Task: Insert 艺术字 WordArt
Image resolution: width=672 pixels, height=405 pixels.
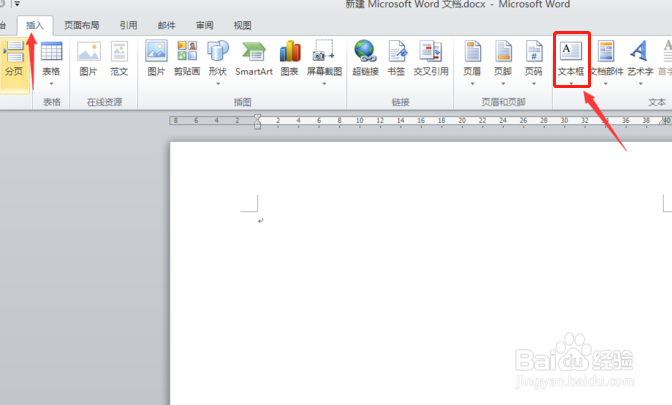Action: [639, 51]
